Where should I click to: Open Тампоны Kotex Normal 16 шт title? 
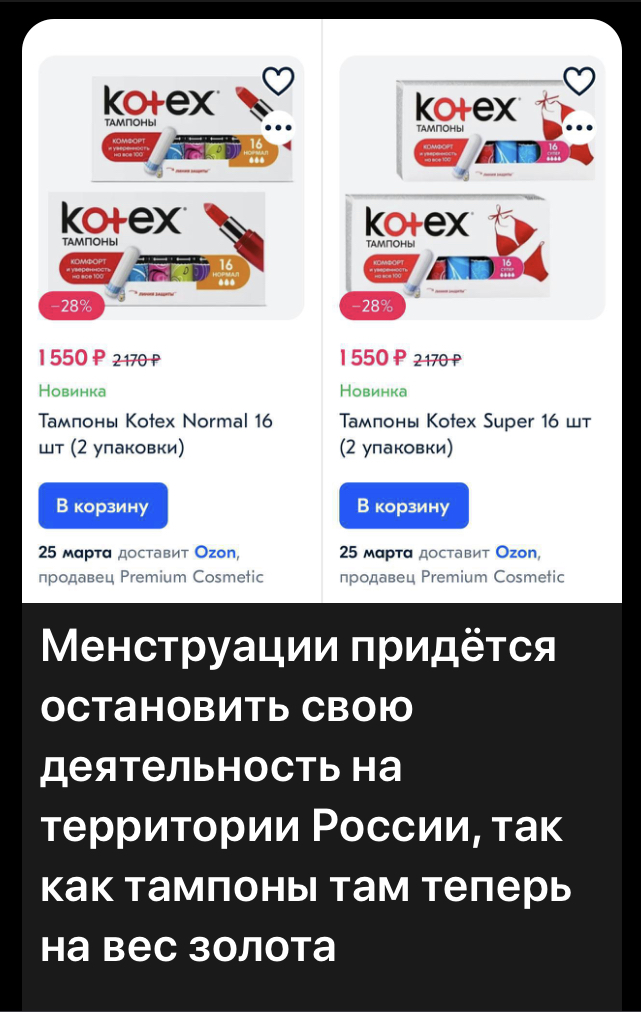click(156, 434)
